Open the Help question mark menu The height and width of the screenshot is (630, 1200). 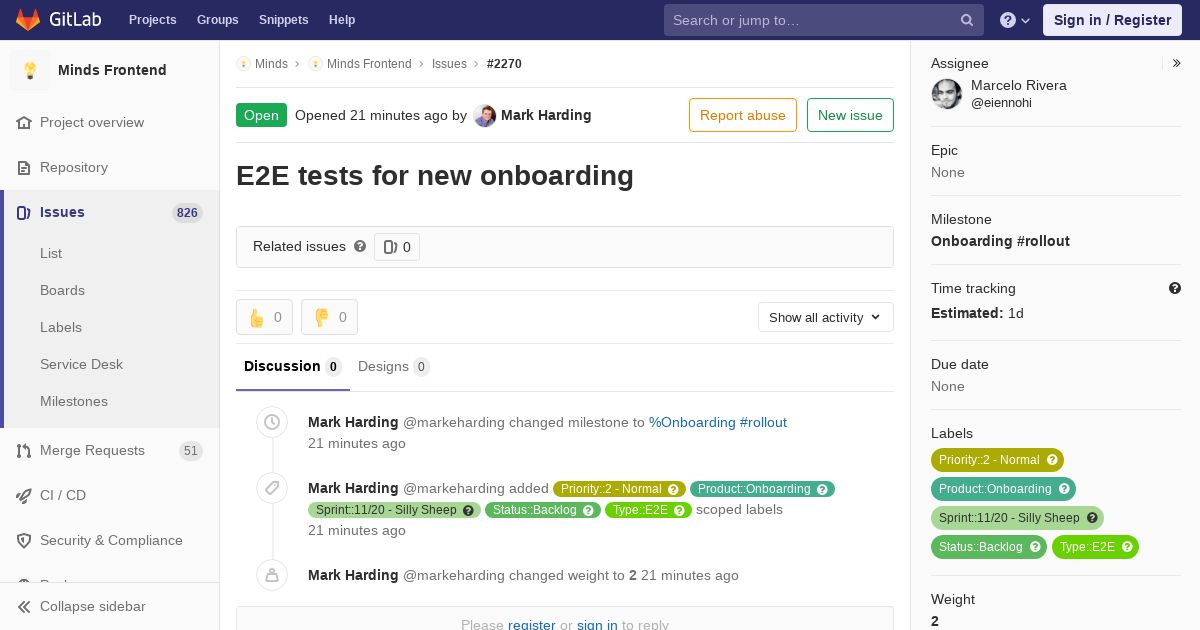[x=1015, y=20]
